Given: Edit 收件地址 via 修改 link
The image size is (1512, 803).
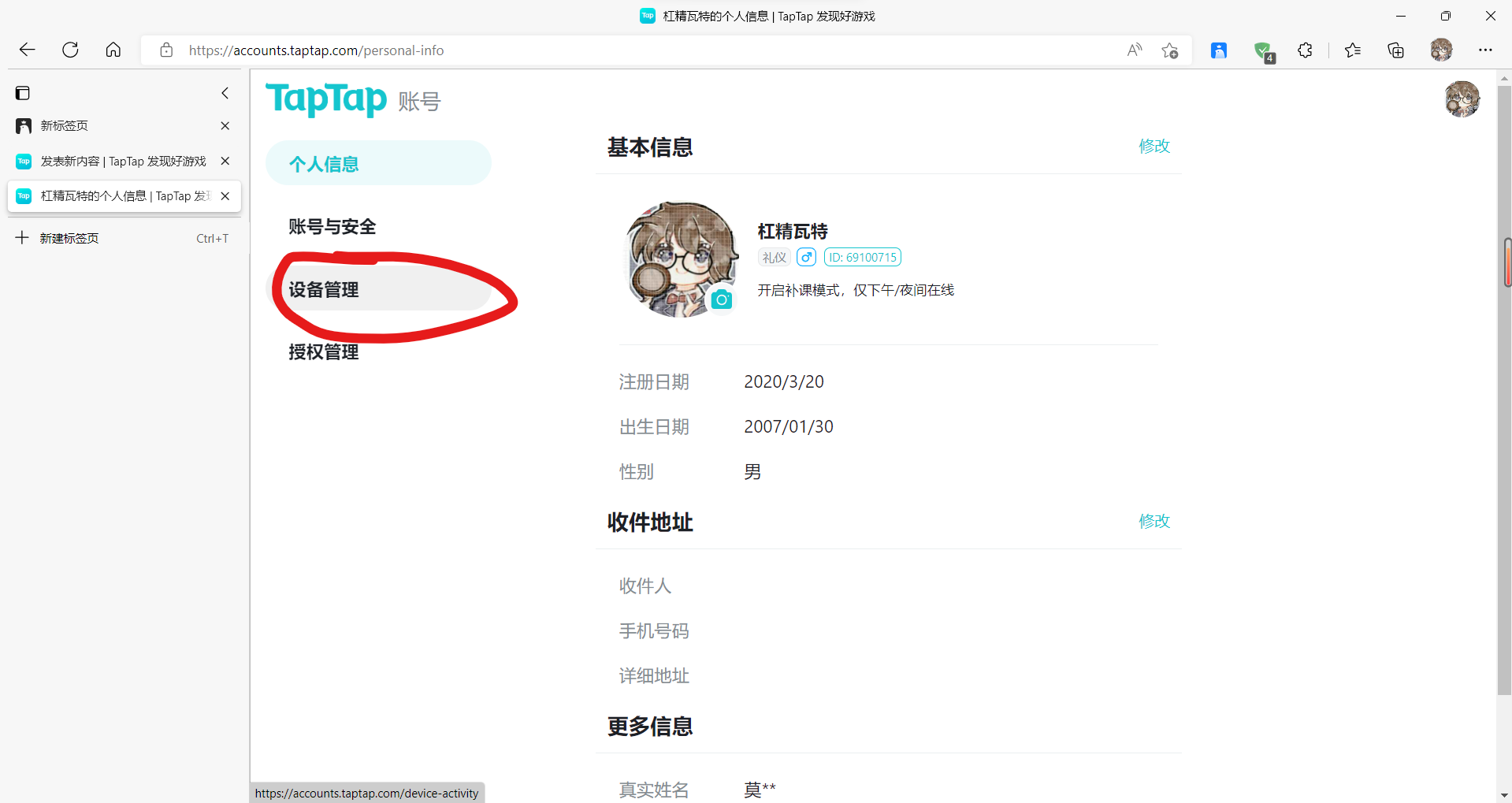Looking at the screenshot, I should coord(1154,521).
